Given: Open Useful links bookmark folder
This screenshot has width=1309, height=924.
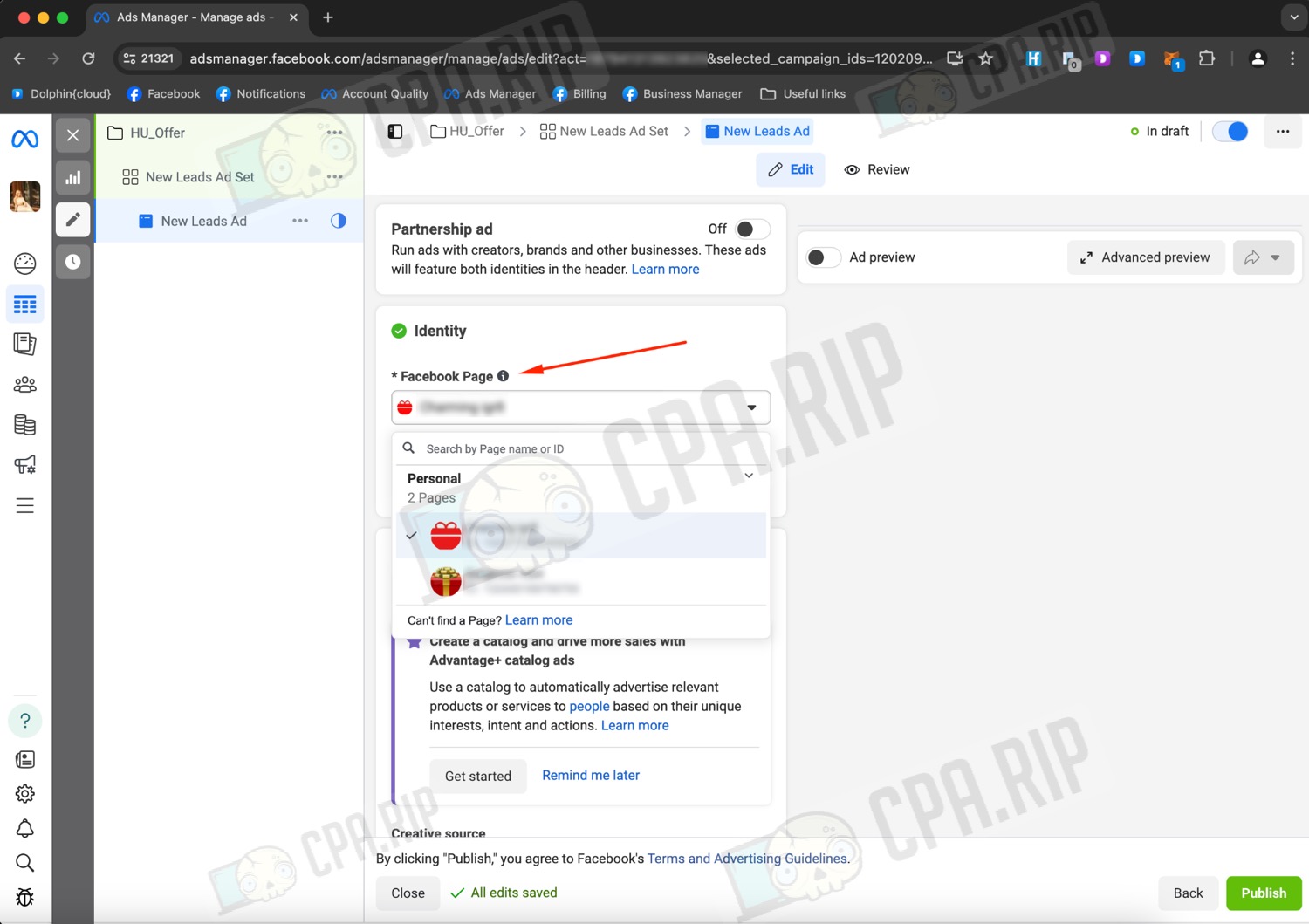Looking at the screenshot, I should point(803,93).
